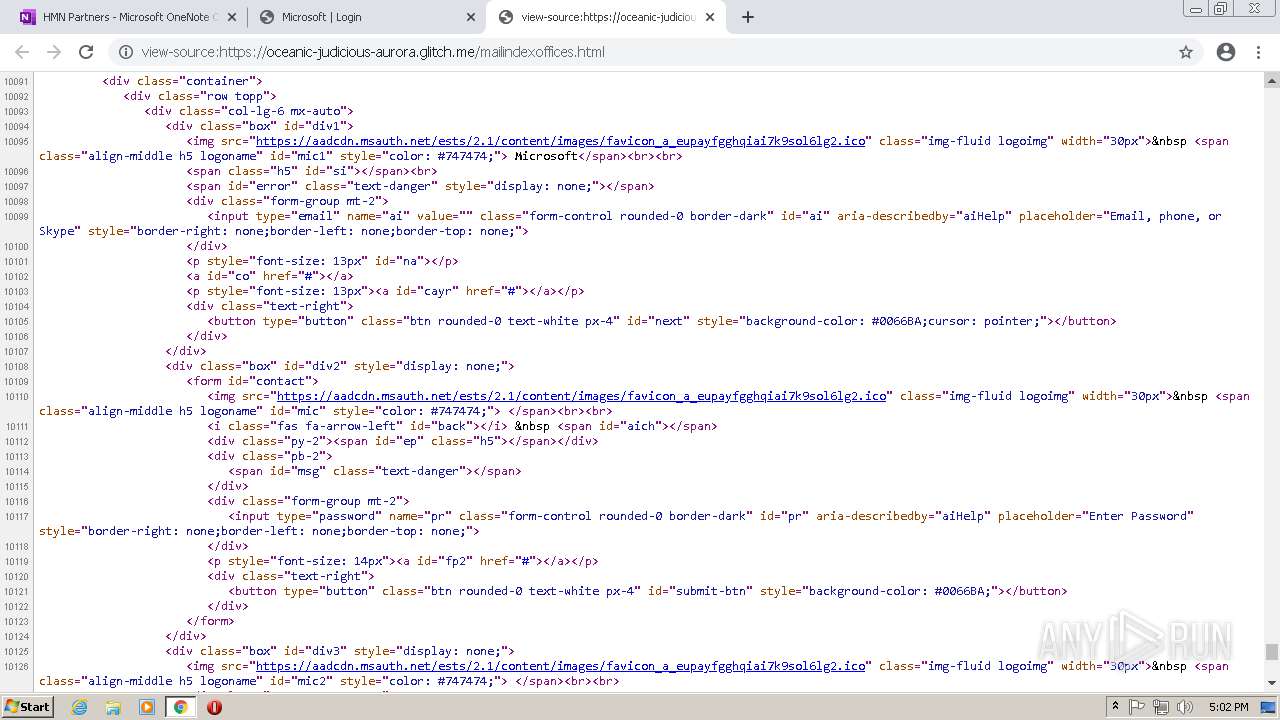
Task: Open Chrome's three-dot menu
Action: 1258,52
